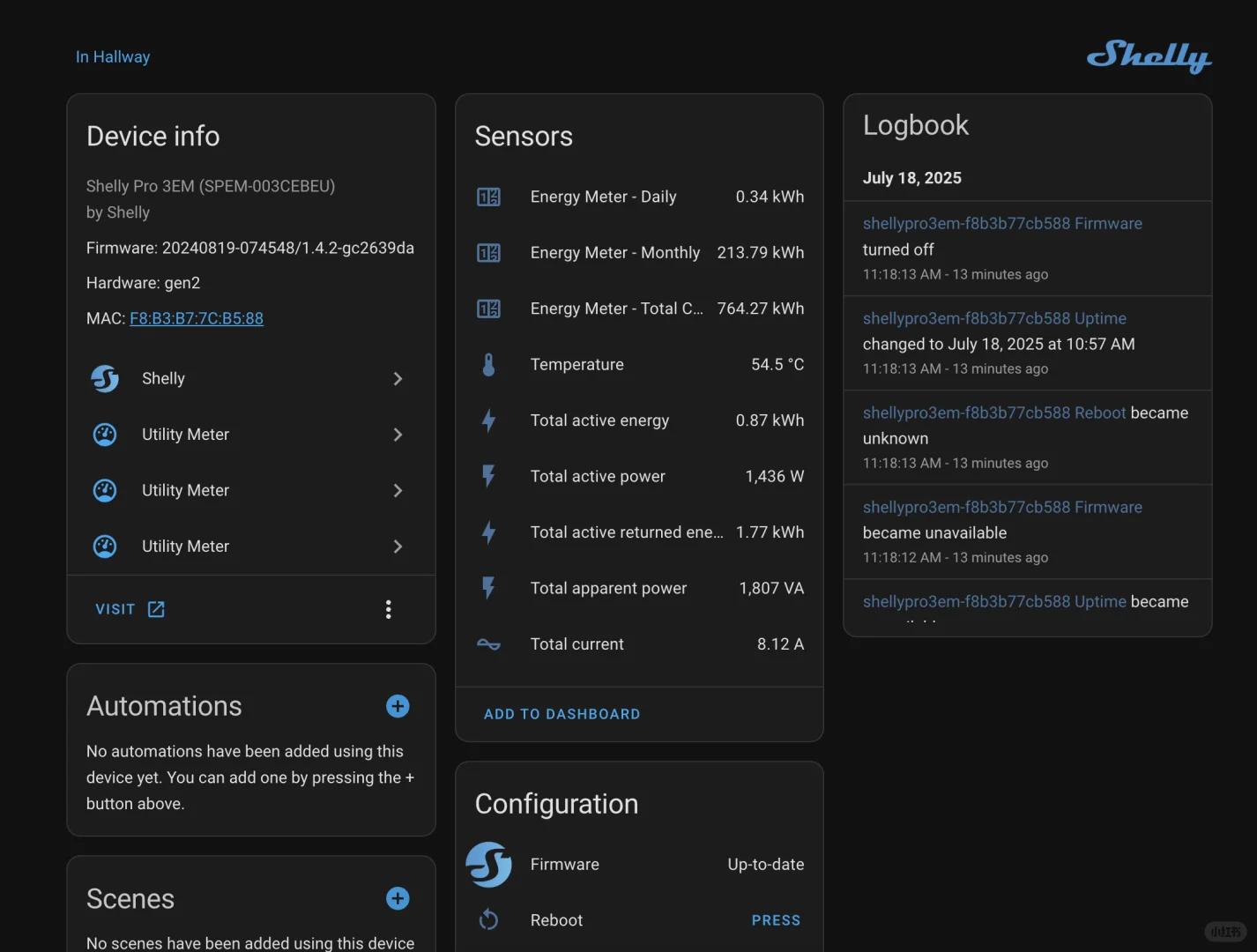Click the Shelly logo in the top-right corner
The height and width of the screenshot is (952, 1257).
point(1149,56)
